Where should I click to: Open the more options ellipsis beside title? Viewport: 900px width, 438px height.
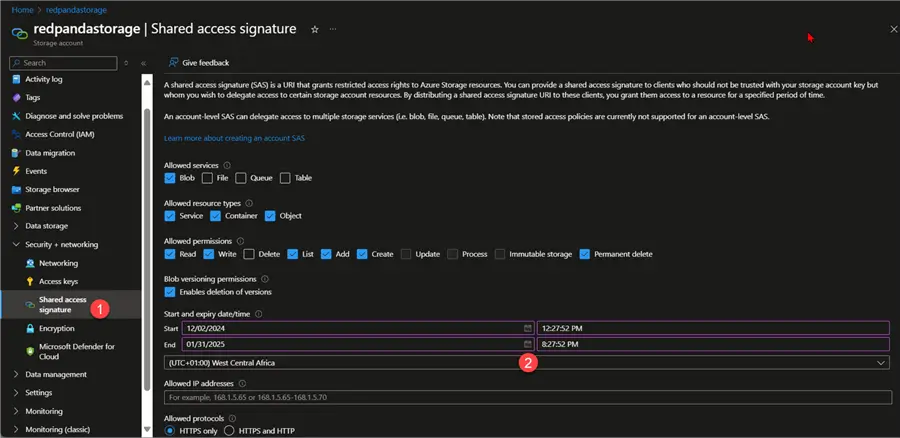coord(333,29)
